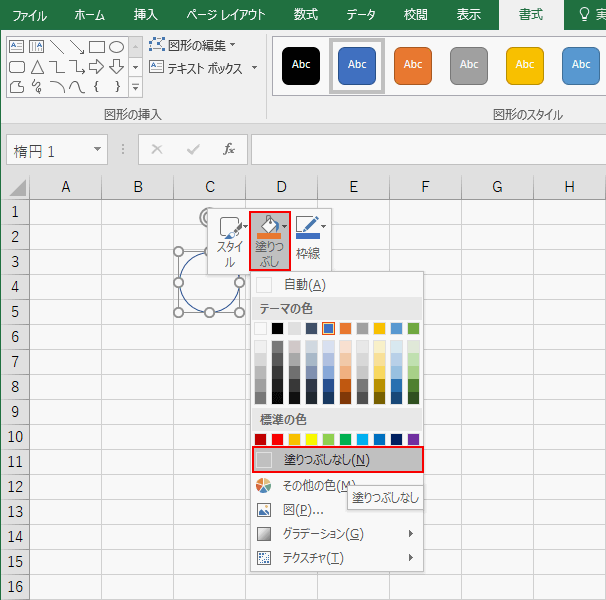Expand the shapes gallery more button
This screenshot has width=606, height=600.
click(x=135, y=87)
